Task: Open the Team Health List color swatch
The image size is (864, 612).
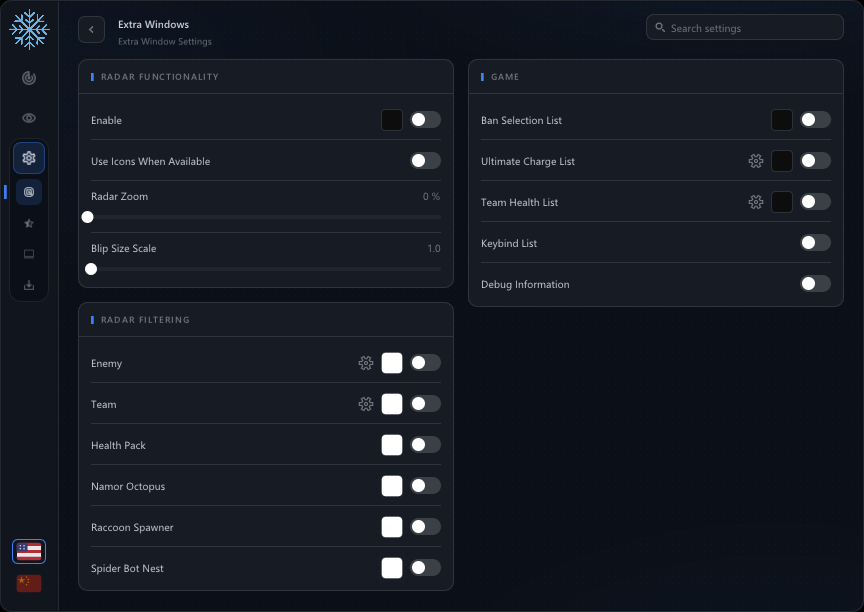Action: coord(782,202)
